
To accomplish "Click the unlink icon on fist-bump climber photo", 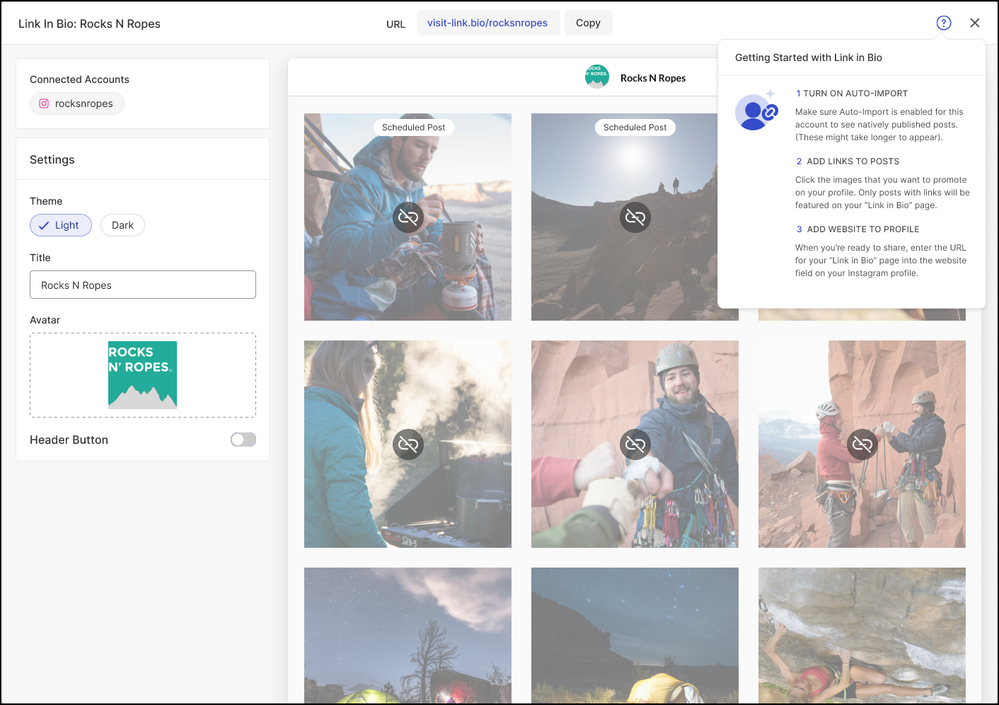I will (635, 444).
